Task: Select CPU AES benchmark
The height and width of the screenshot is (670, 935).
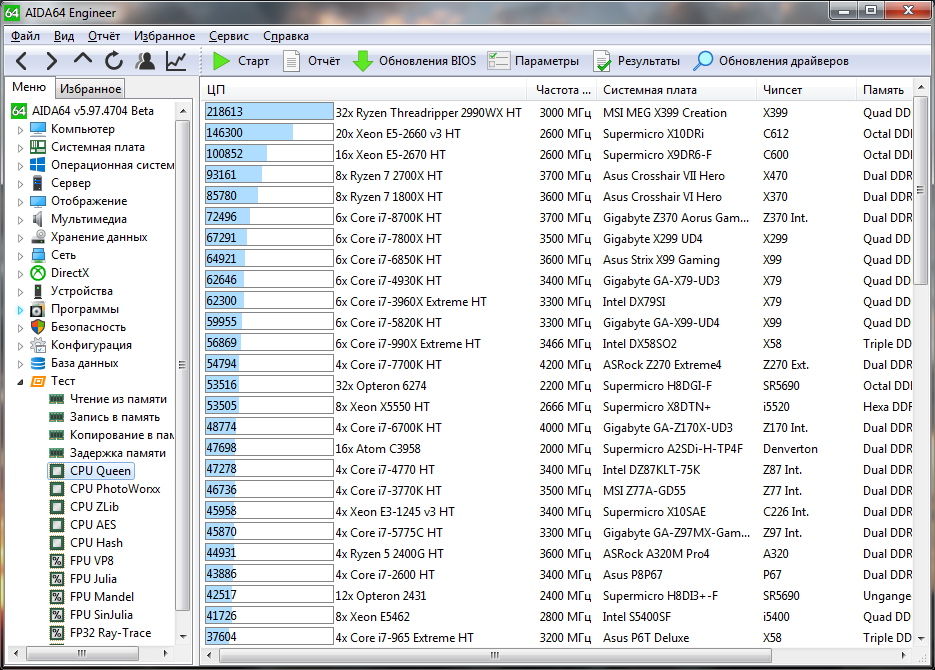Action: tap(93, 525)
